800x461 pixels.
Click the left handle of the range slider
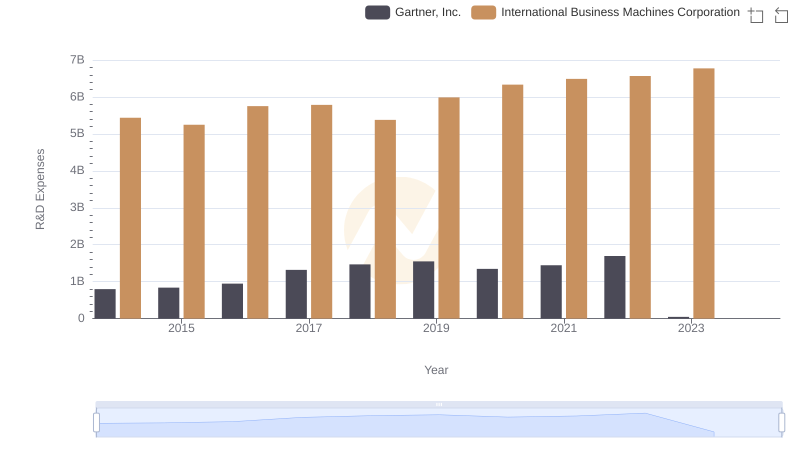tap(96, 423)
